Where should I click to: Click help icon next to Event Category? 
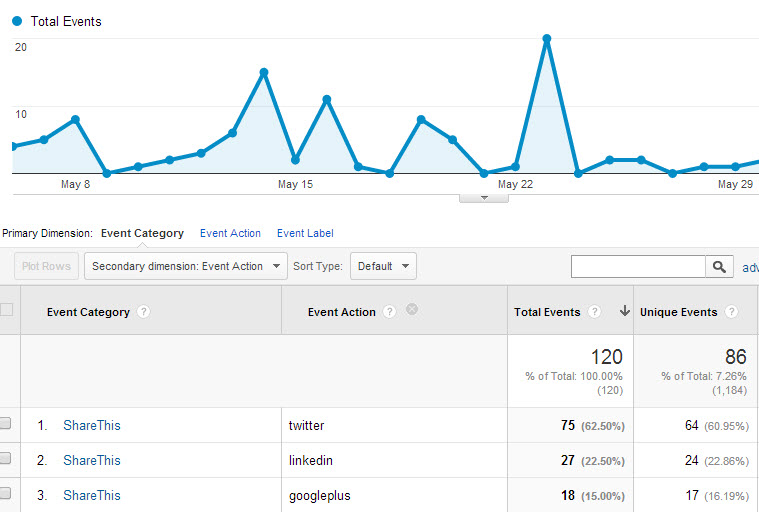click(x=144, y=312)
